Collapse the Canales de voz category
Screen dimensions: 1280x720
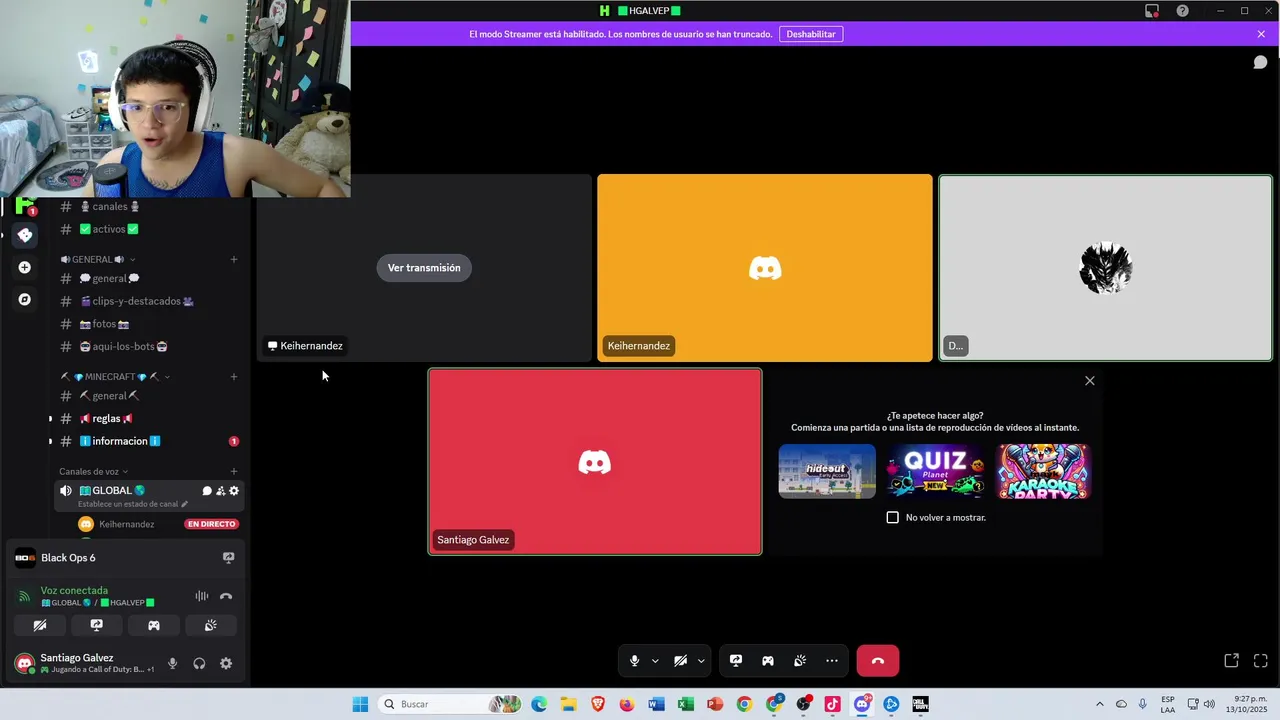point(94,472)
